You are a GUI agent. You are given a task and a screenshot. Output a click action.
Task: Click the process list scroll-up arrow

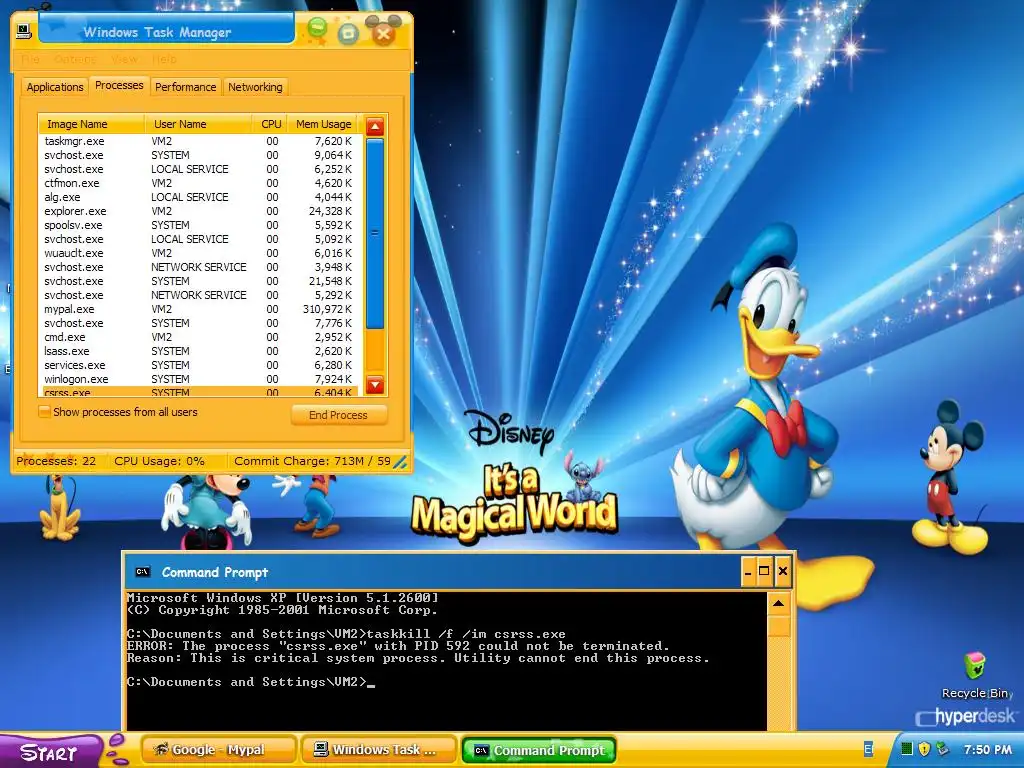[x=375, y=127]
